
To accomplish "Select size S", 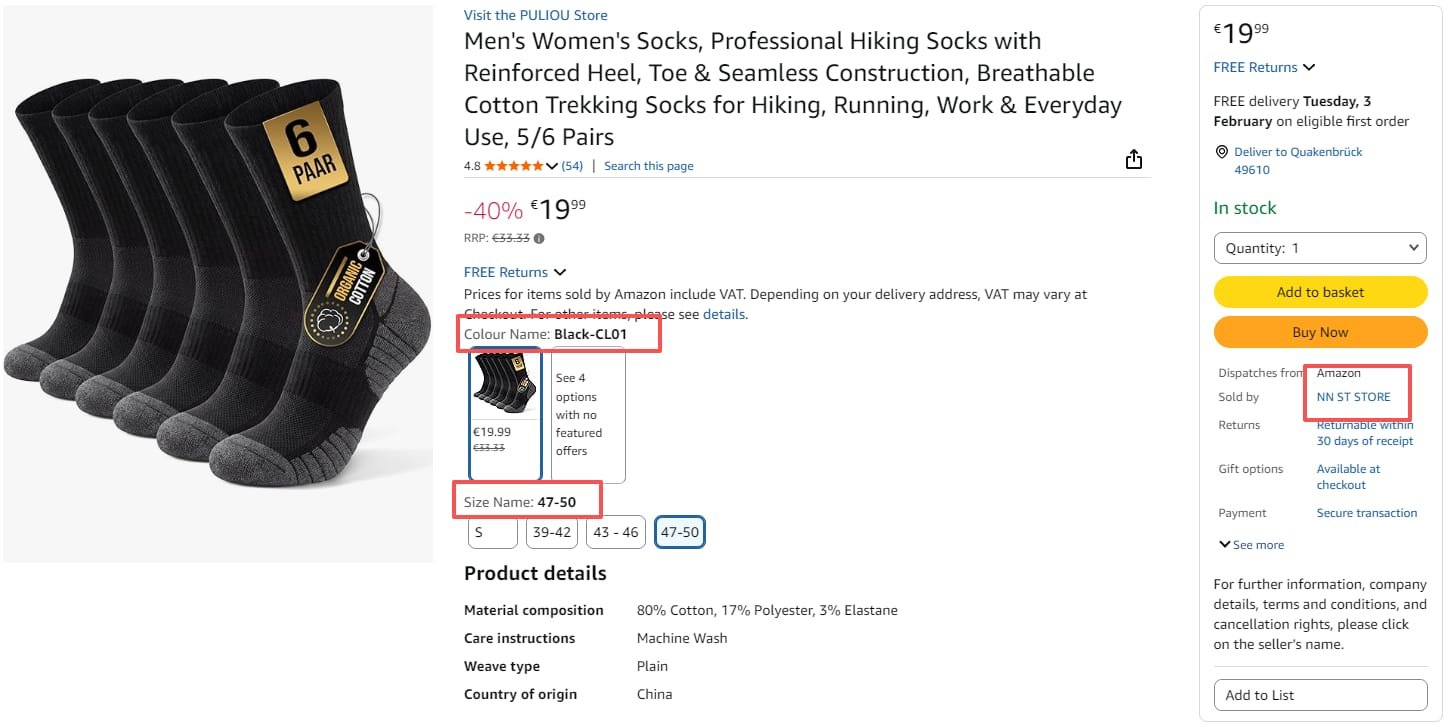I will click(x=492, y=532).
